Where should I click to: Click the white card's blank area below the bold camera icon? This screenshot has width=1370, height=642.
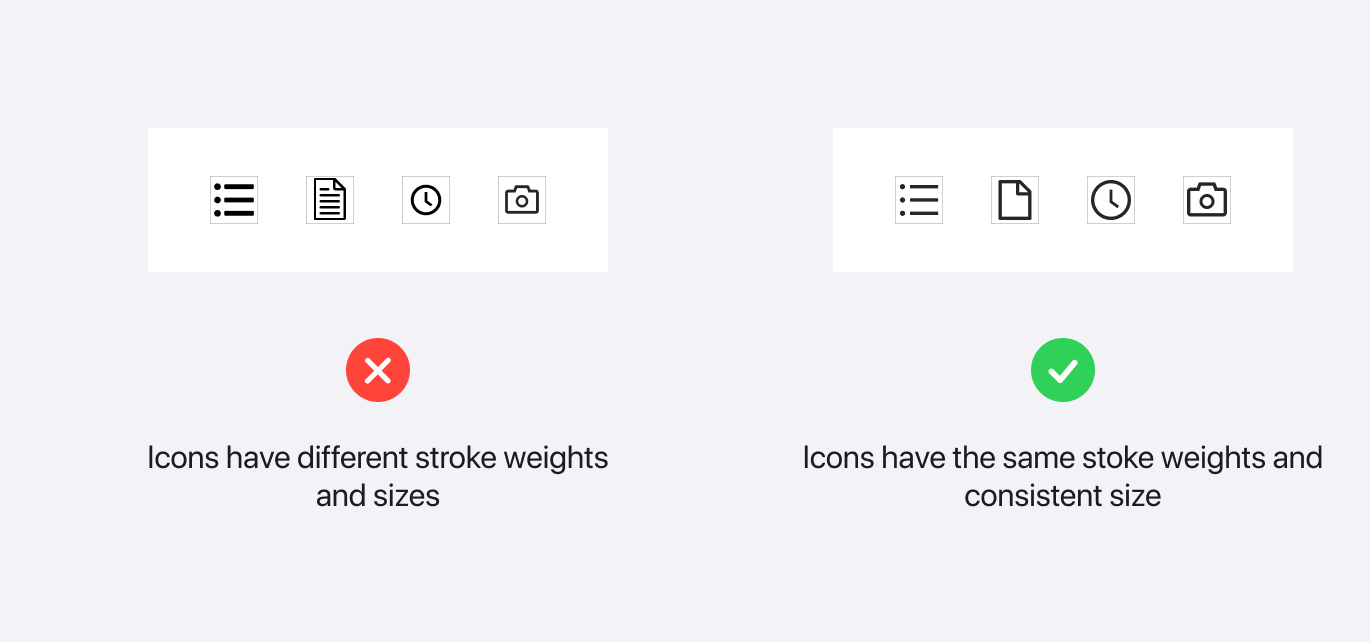1207,248
